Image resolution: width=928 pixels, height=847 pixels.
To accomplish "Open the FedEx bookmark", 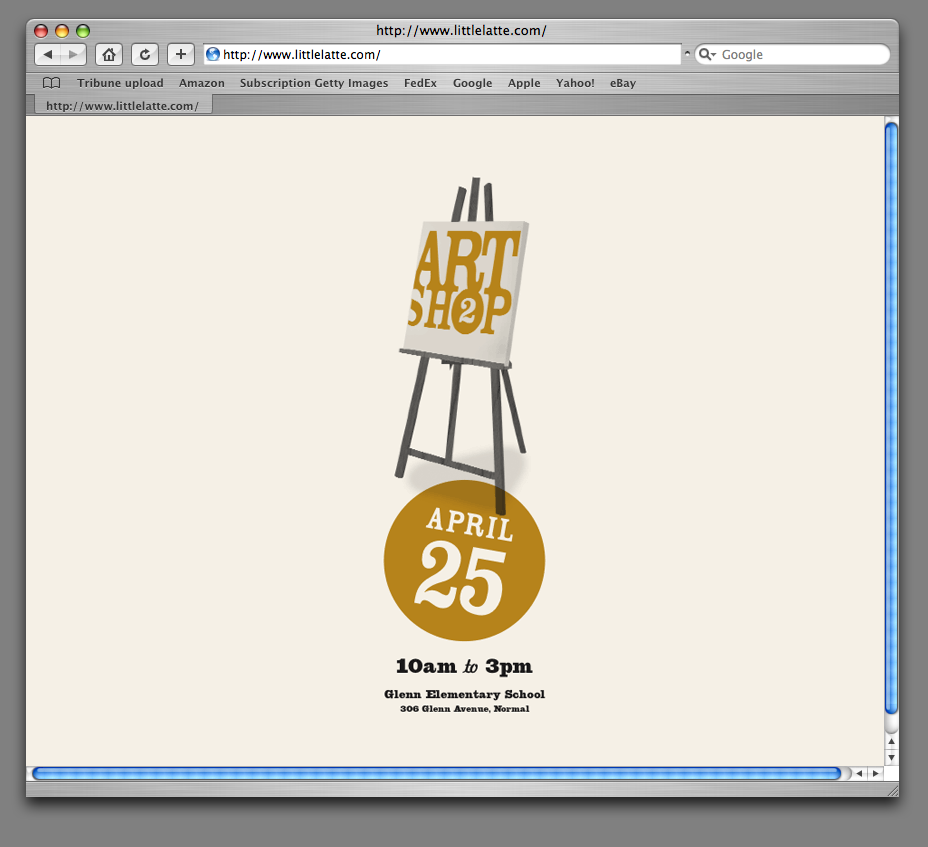I will 420,83.
